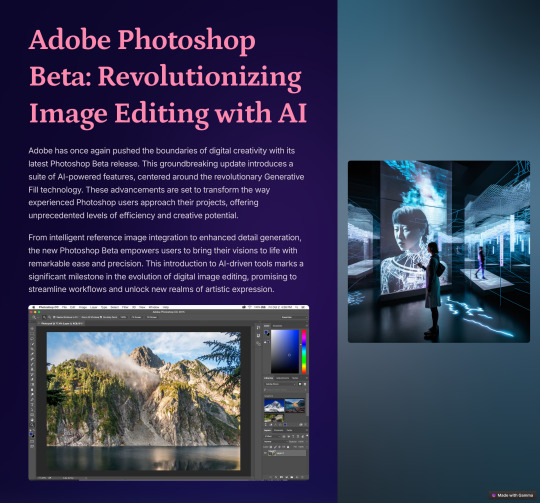The height and width of the screenshot is (503, 540).
Task: Select the Move tool atop Photoshop toolbar
Action: point(32,328)
